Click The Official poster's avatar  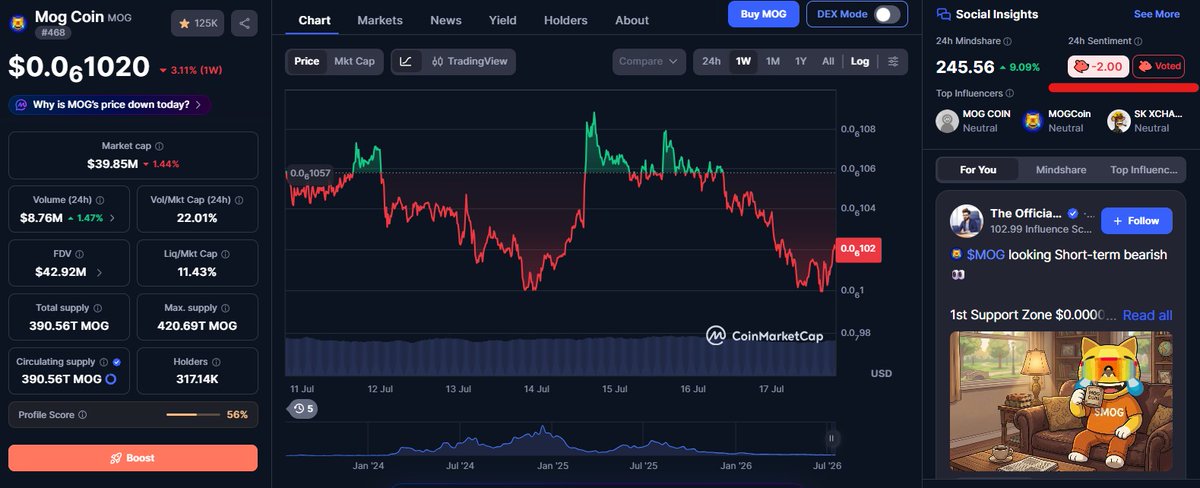click(965, 221)
